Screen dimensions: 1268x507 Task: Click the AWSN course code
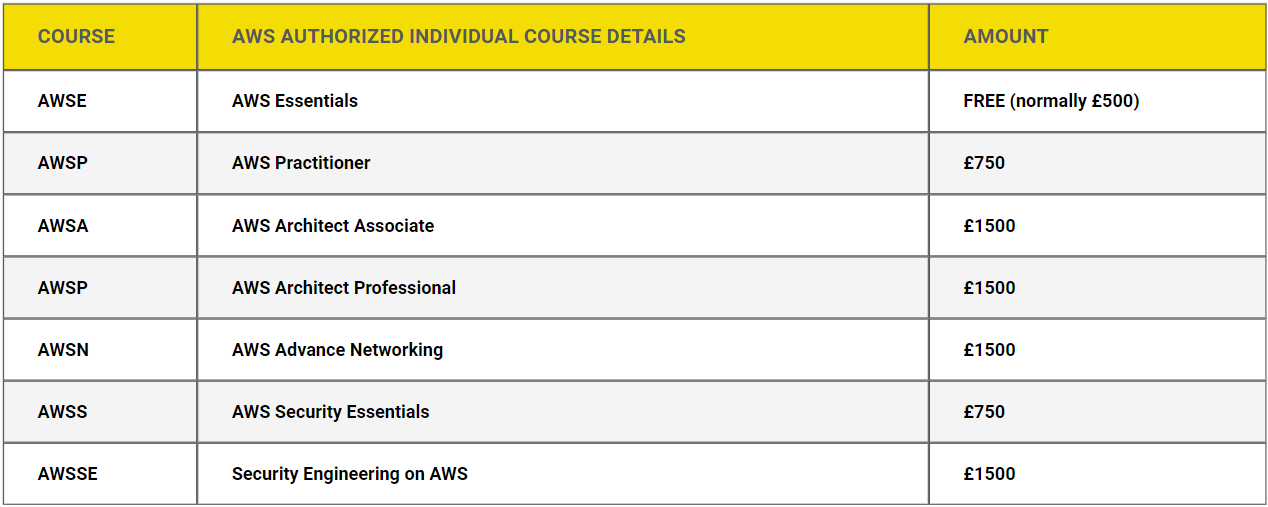(64, 350)
